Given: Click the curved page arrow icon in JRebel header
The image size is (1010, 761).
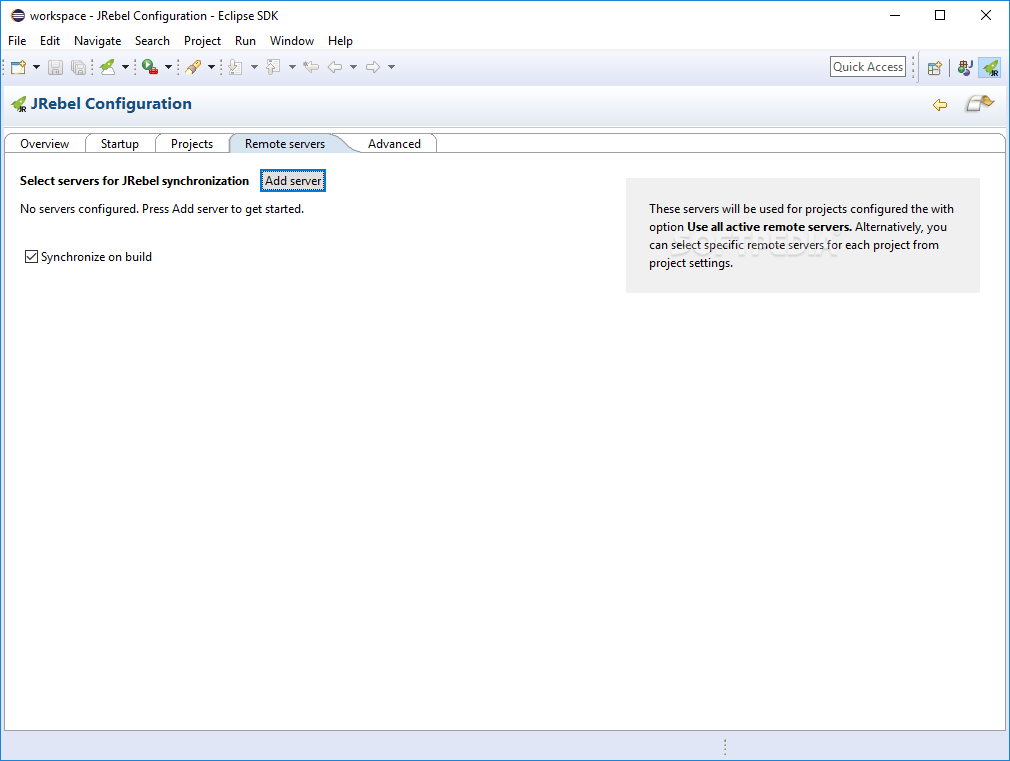Looking at the screenshot, I should [980, 103].
